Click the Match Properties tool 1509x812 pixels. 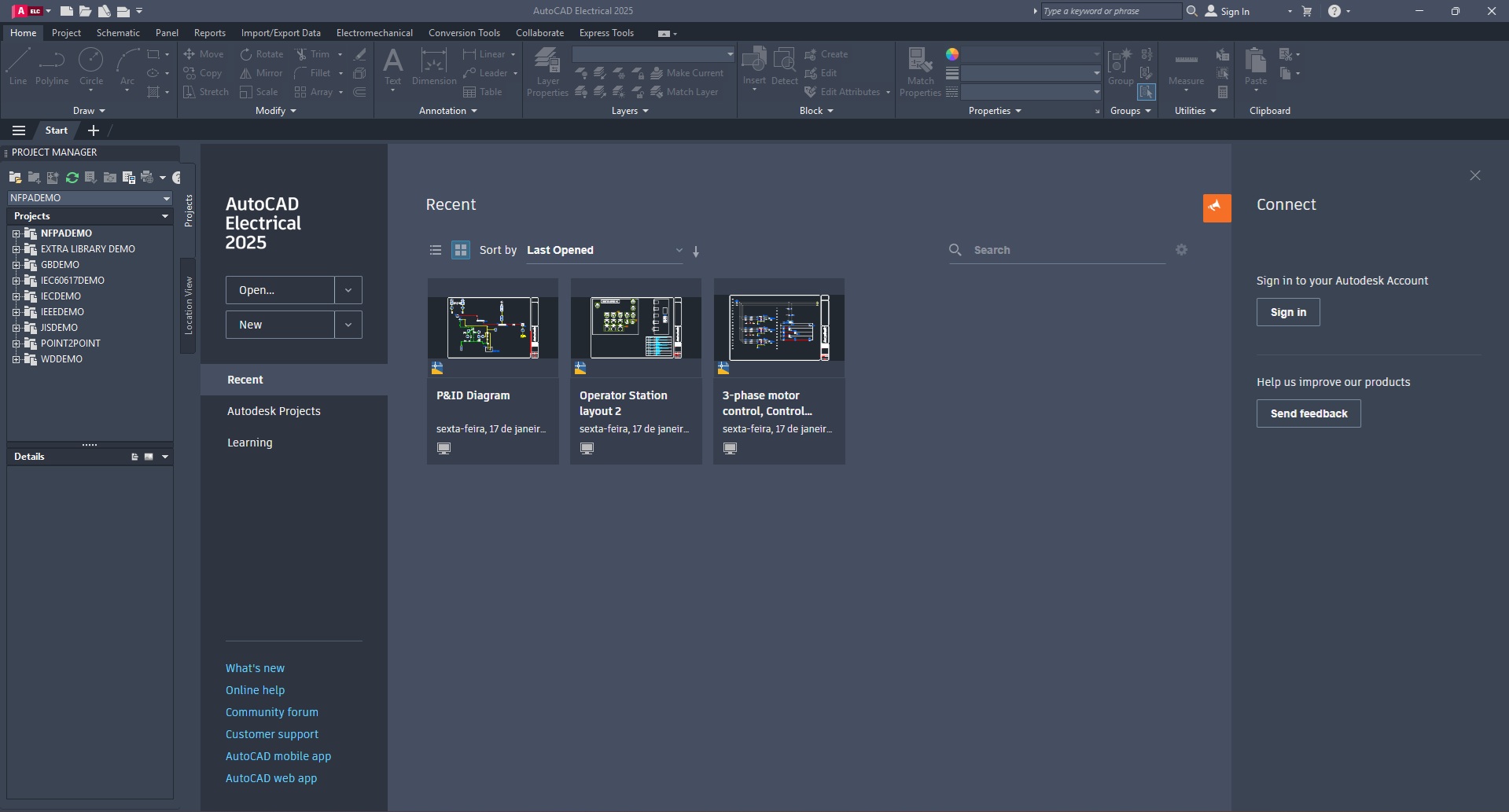(920, 72)
